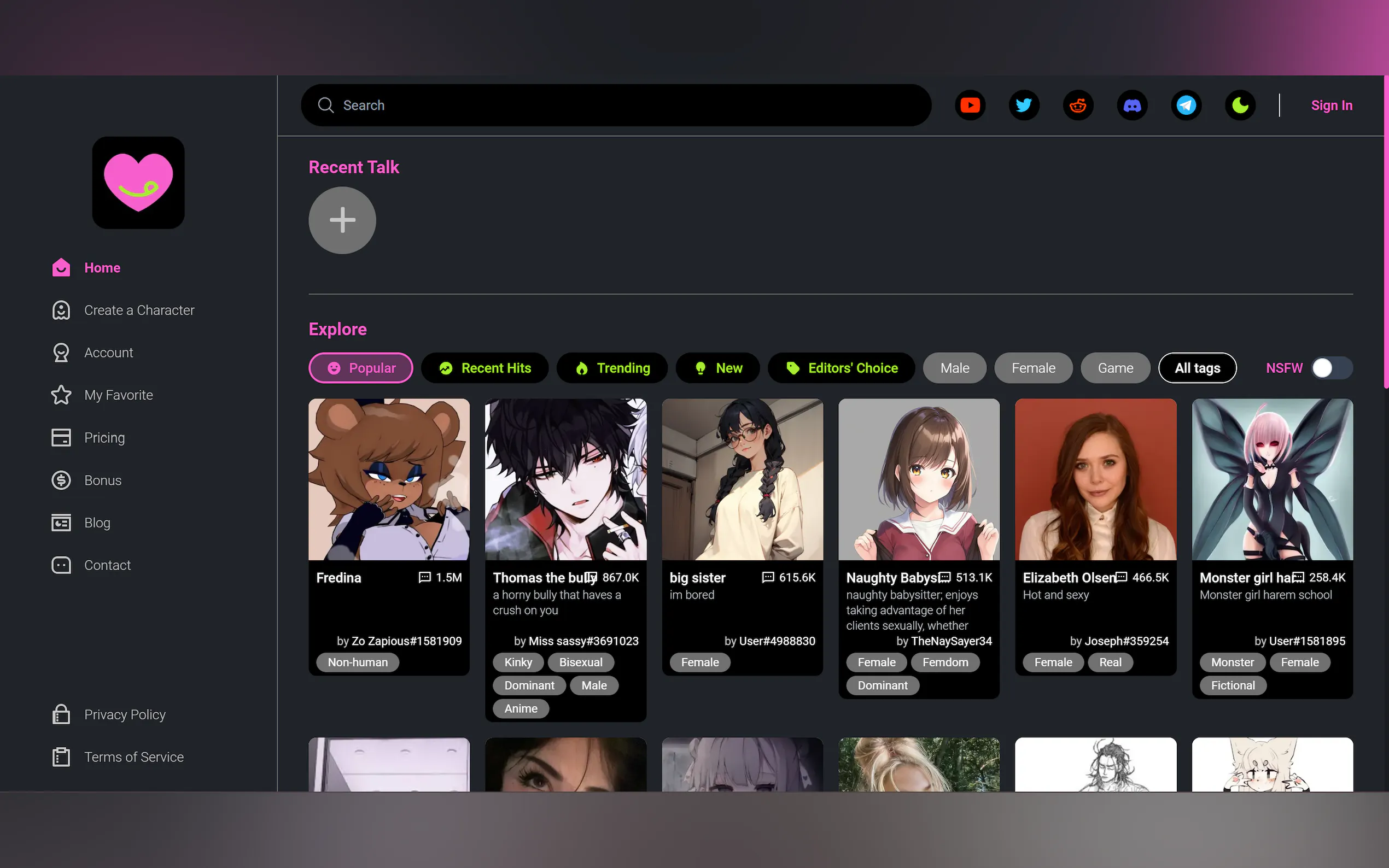This screenshot has width=1389, height=868.
Task: Expand the All tags filter
Action: [1197, 368]
